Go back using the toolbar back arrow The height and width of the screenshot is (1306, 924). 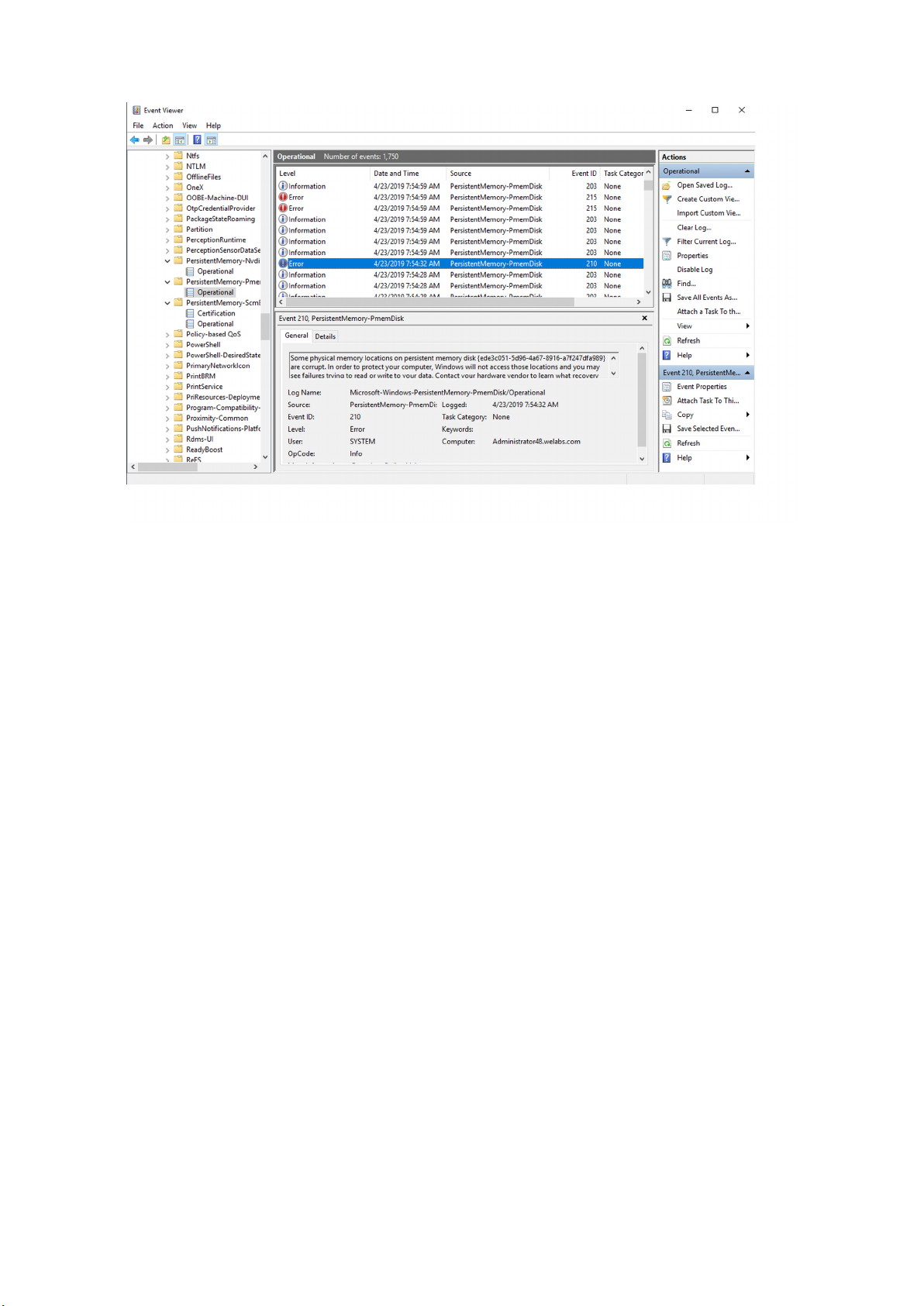[x=135, y=140]
